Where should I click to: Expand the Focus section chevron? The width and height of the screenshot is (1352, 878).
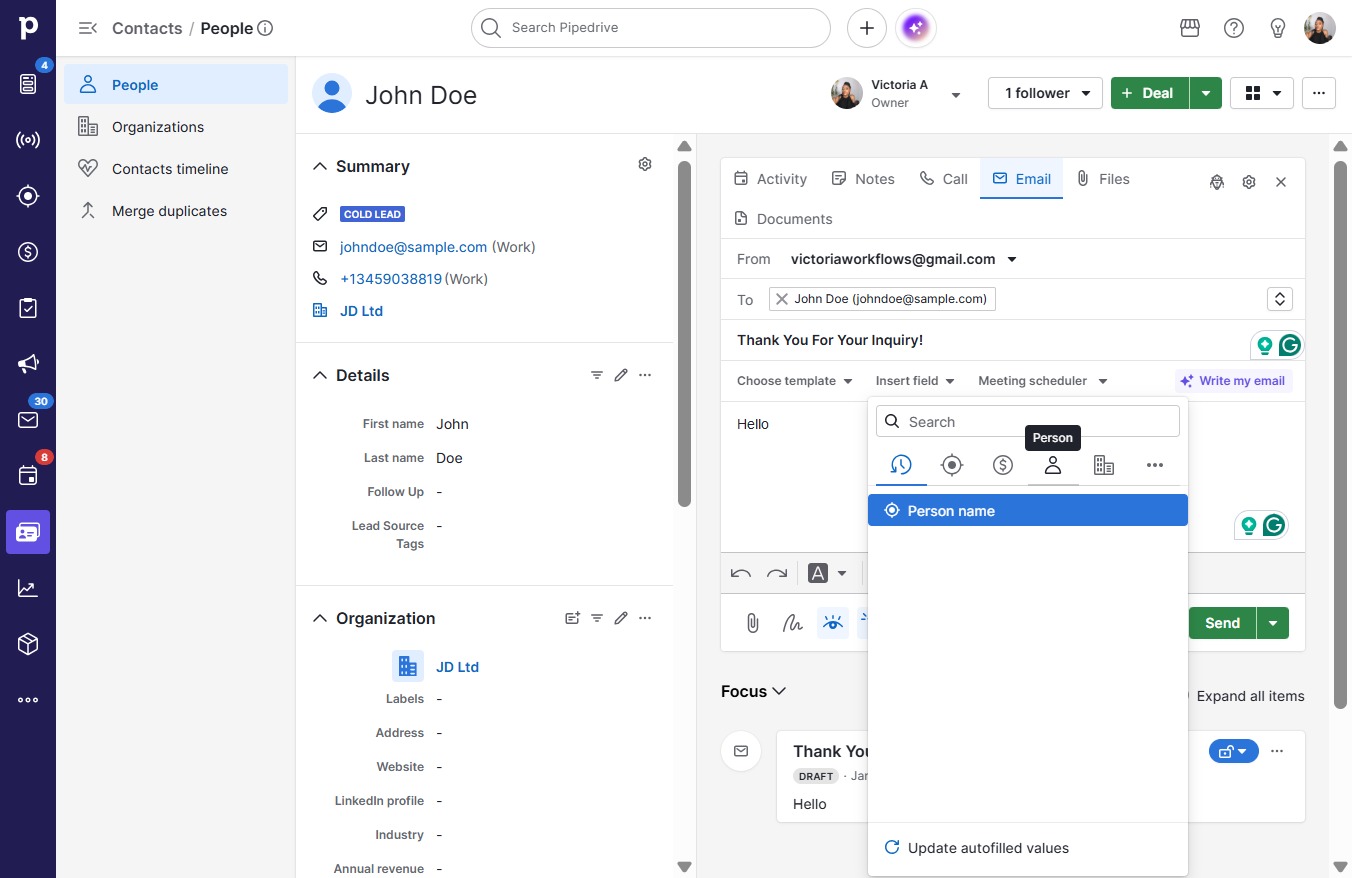(779, 691)
